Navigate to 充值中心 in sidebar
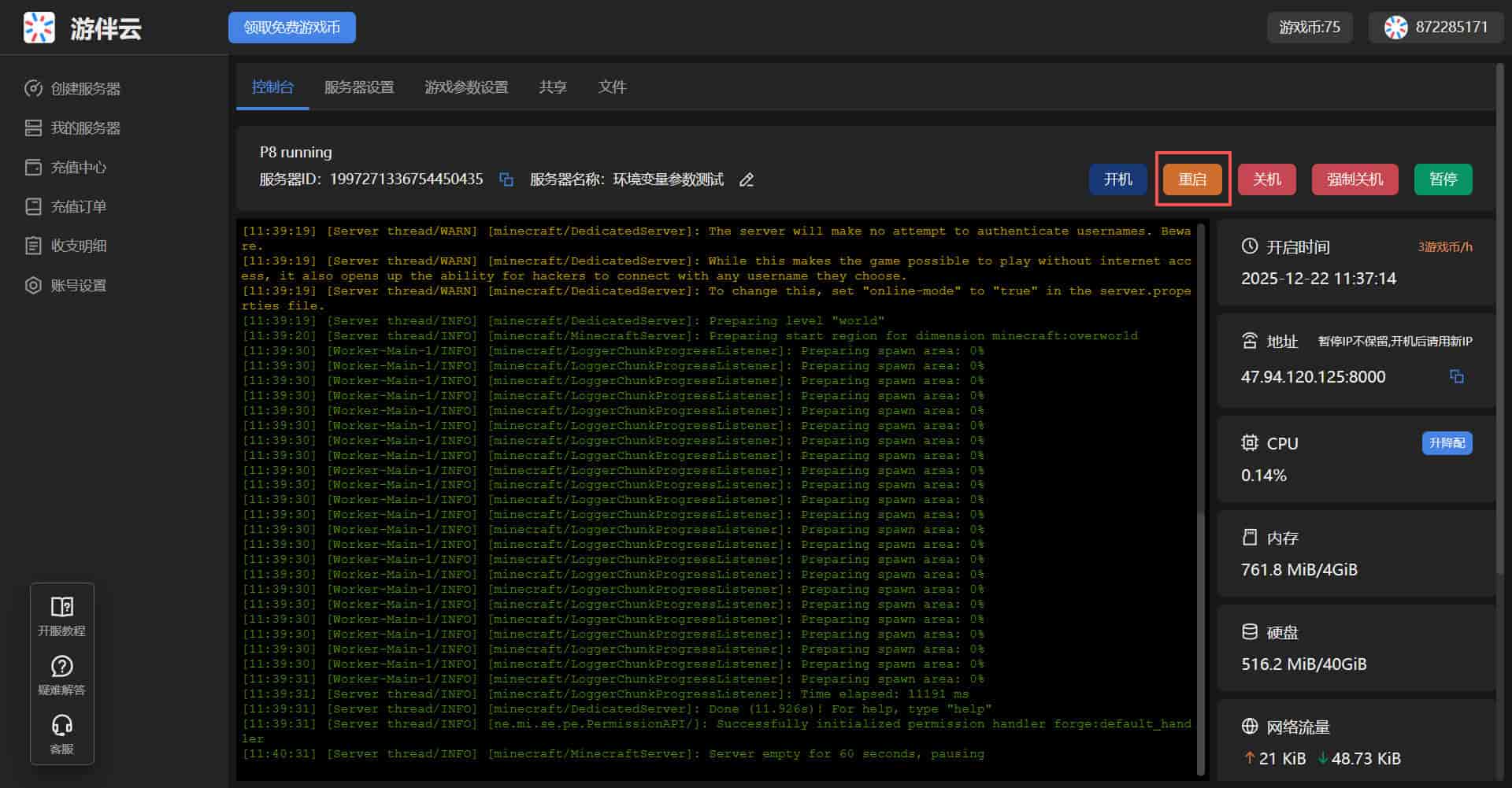The width and height of the screenshot is (1512, 788). click(78, 168)
